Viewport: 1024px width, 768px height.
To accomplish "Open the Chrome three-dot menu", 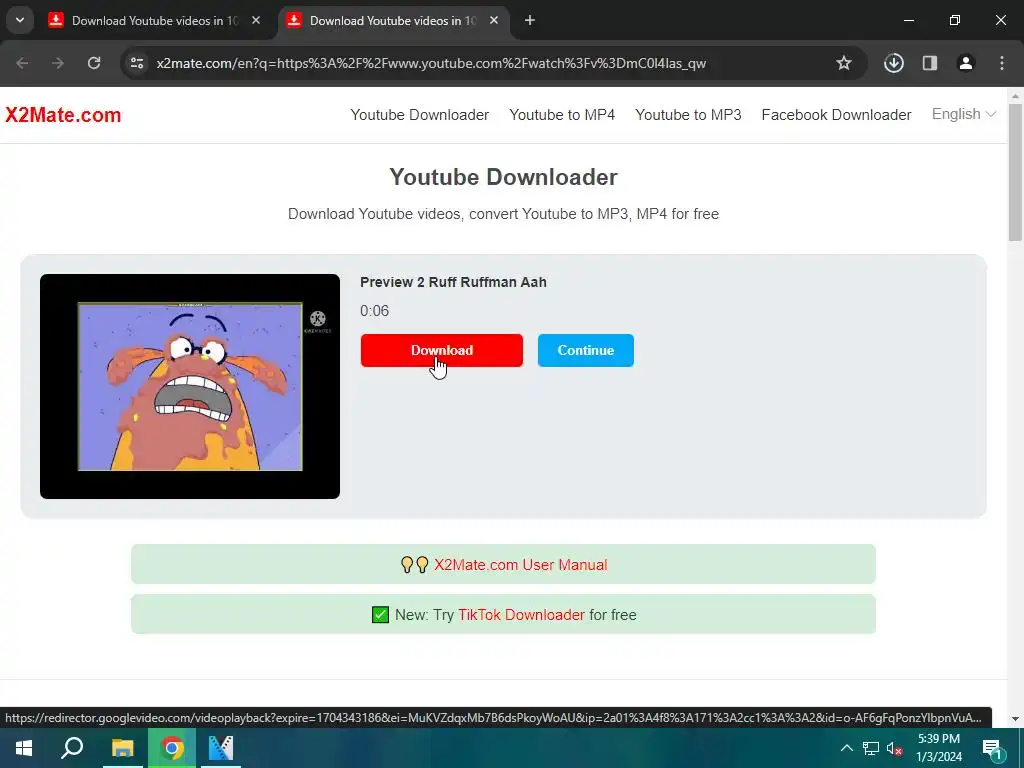I will (x=1002, y=63).
